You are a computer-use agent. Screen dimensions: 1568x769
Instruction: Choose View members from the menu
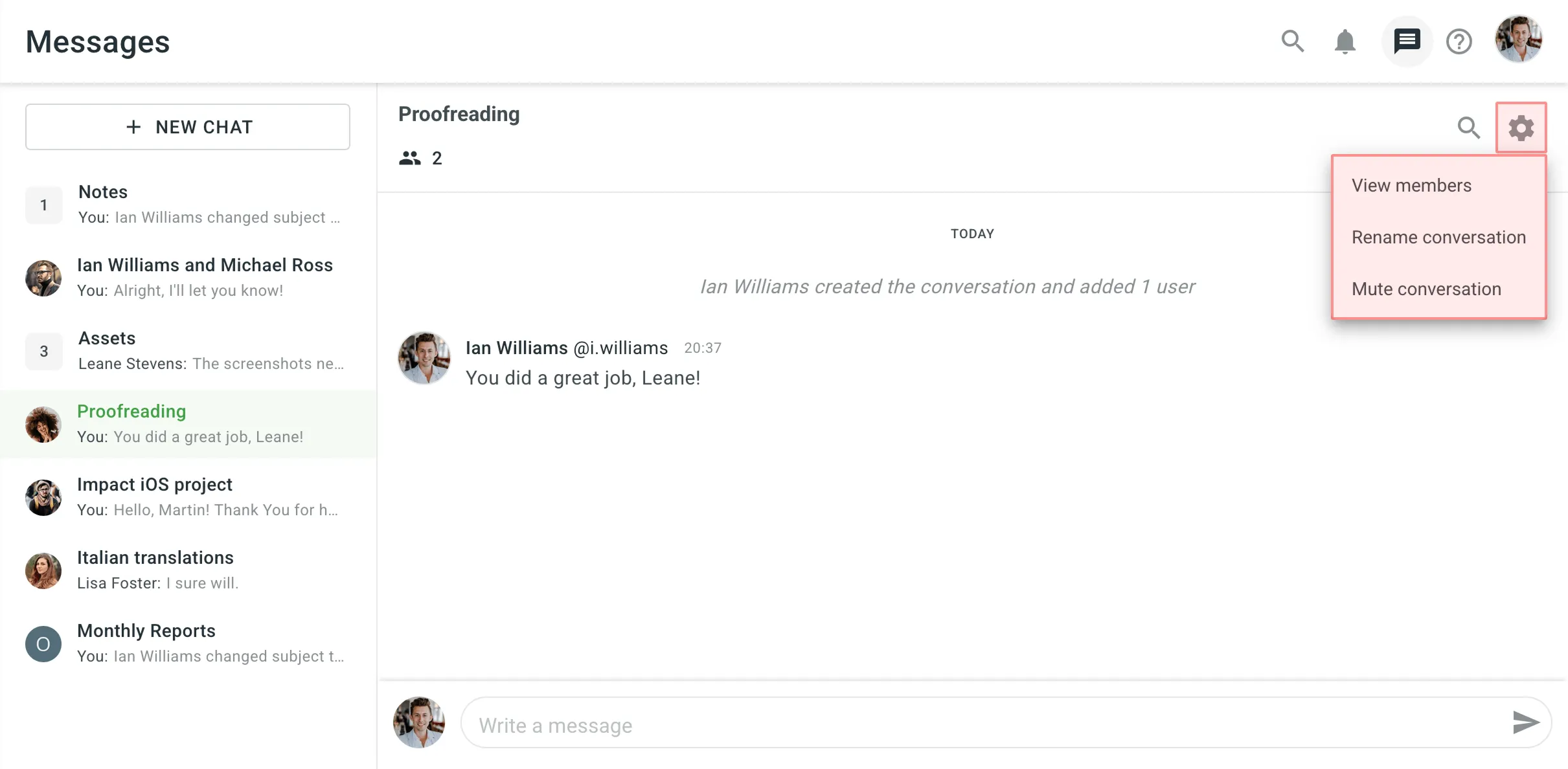point(1412,185)
